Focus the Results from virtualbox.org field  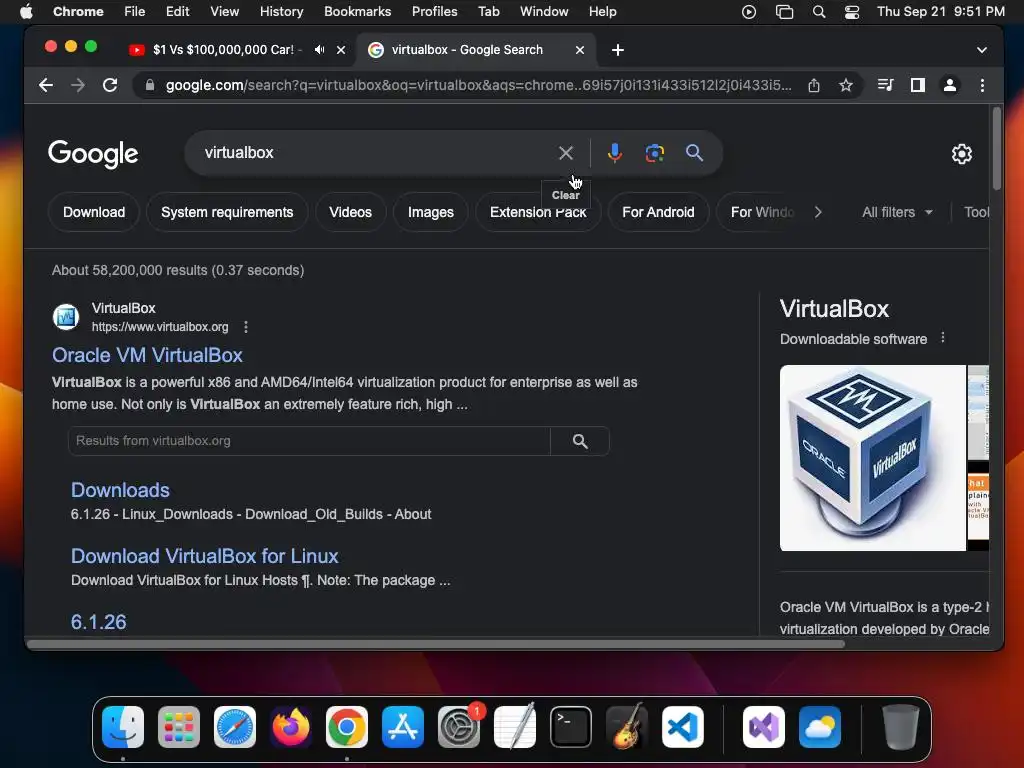pos(309,441)
